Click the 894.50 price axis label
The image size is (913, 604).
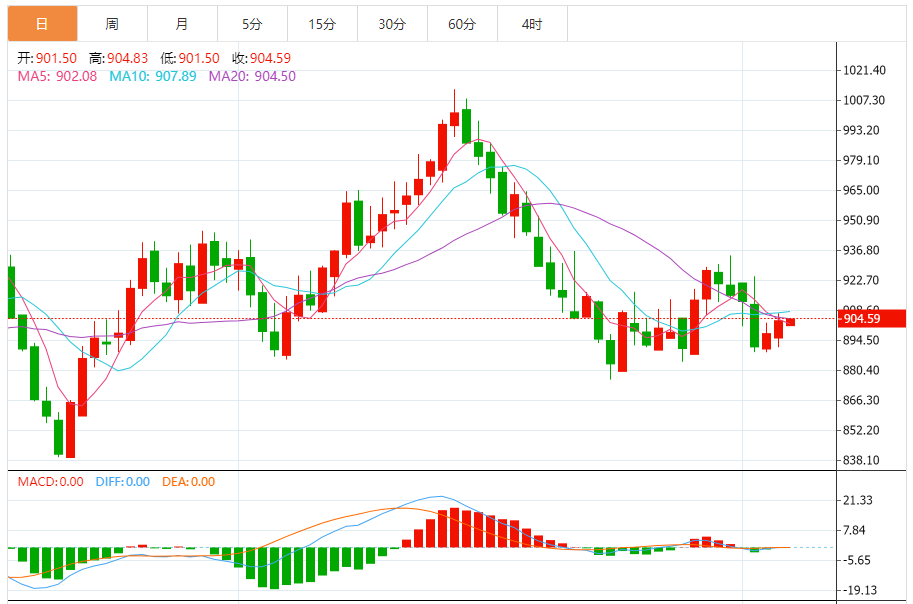click(861, 340)
